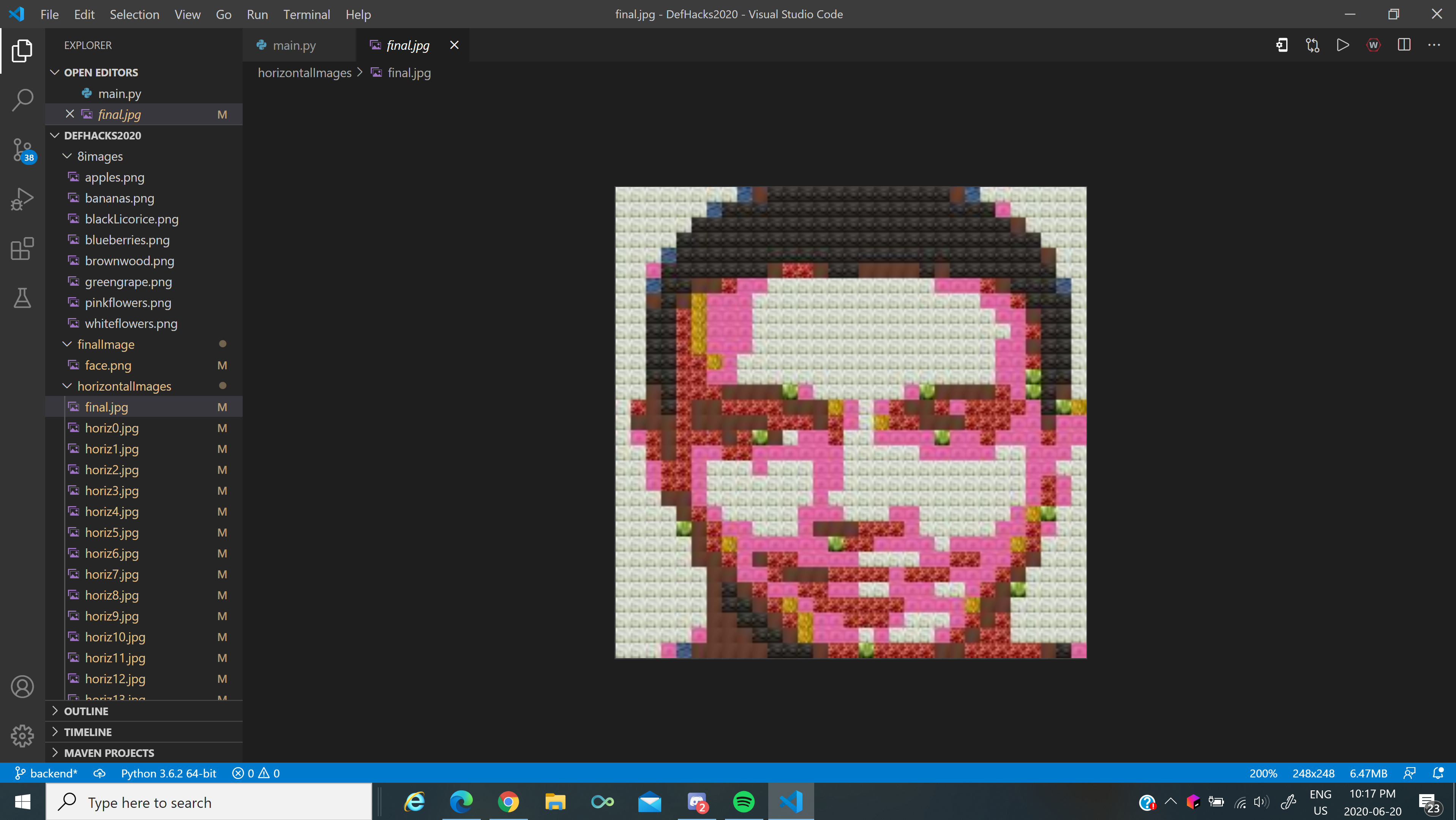Open Source Control view with 38 changes
Viewport: 1456px width, 820px height.
[x=22, y=150]
